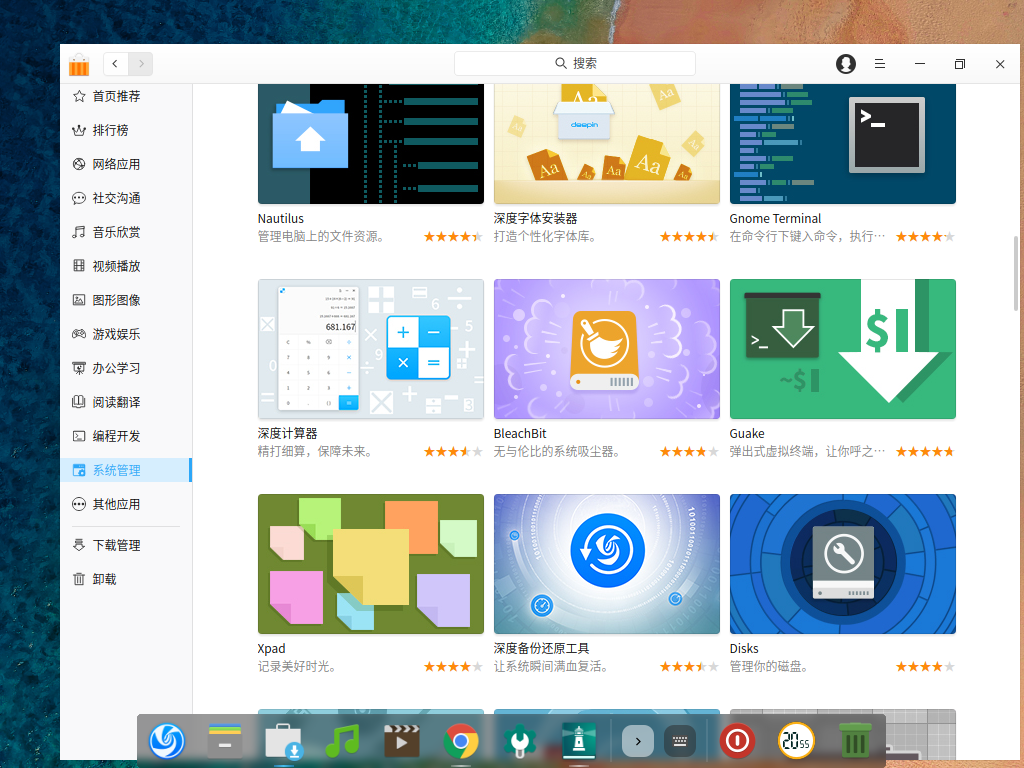
Task: Select 编程开发 in the sidebar
Action: pyautogui.click(x=126, y=436)
